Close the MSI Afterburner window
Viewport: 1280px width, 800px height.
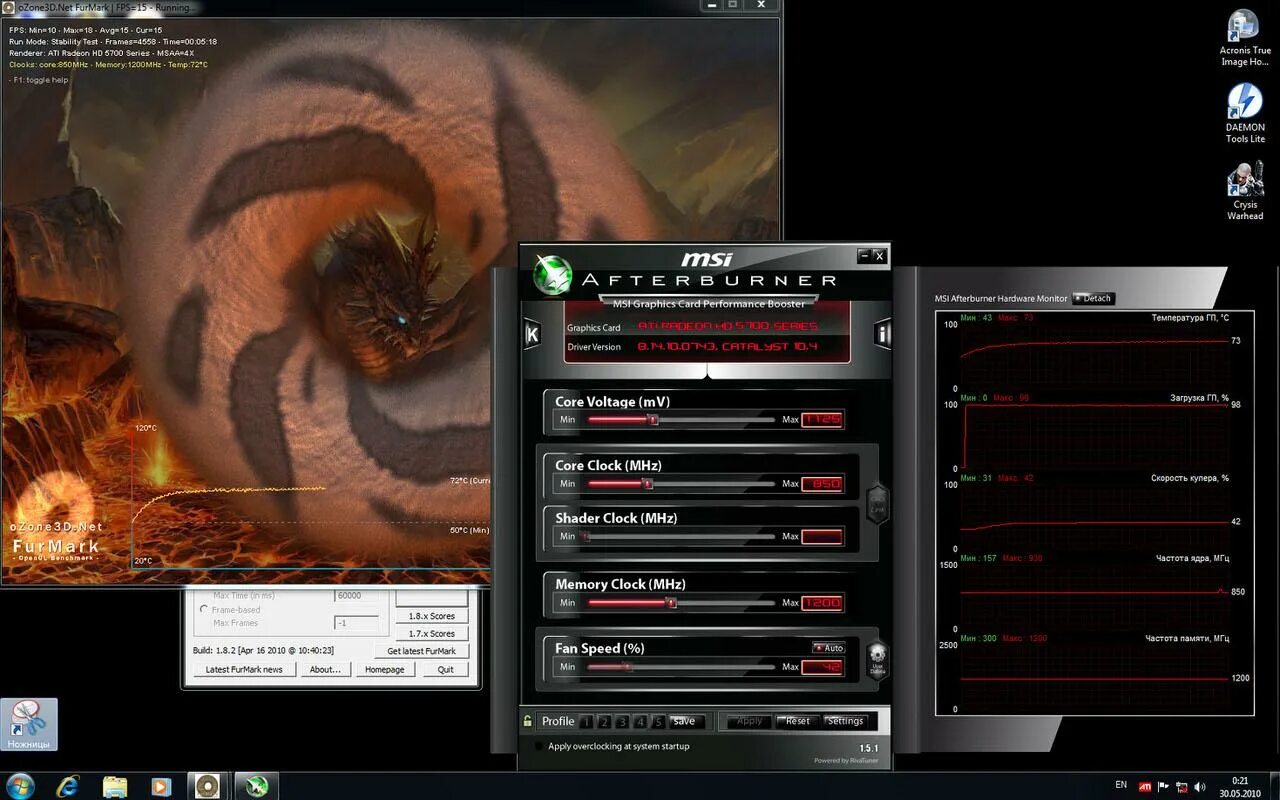pyautogui.click(x=879, y=256)
